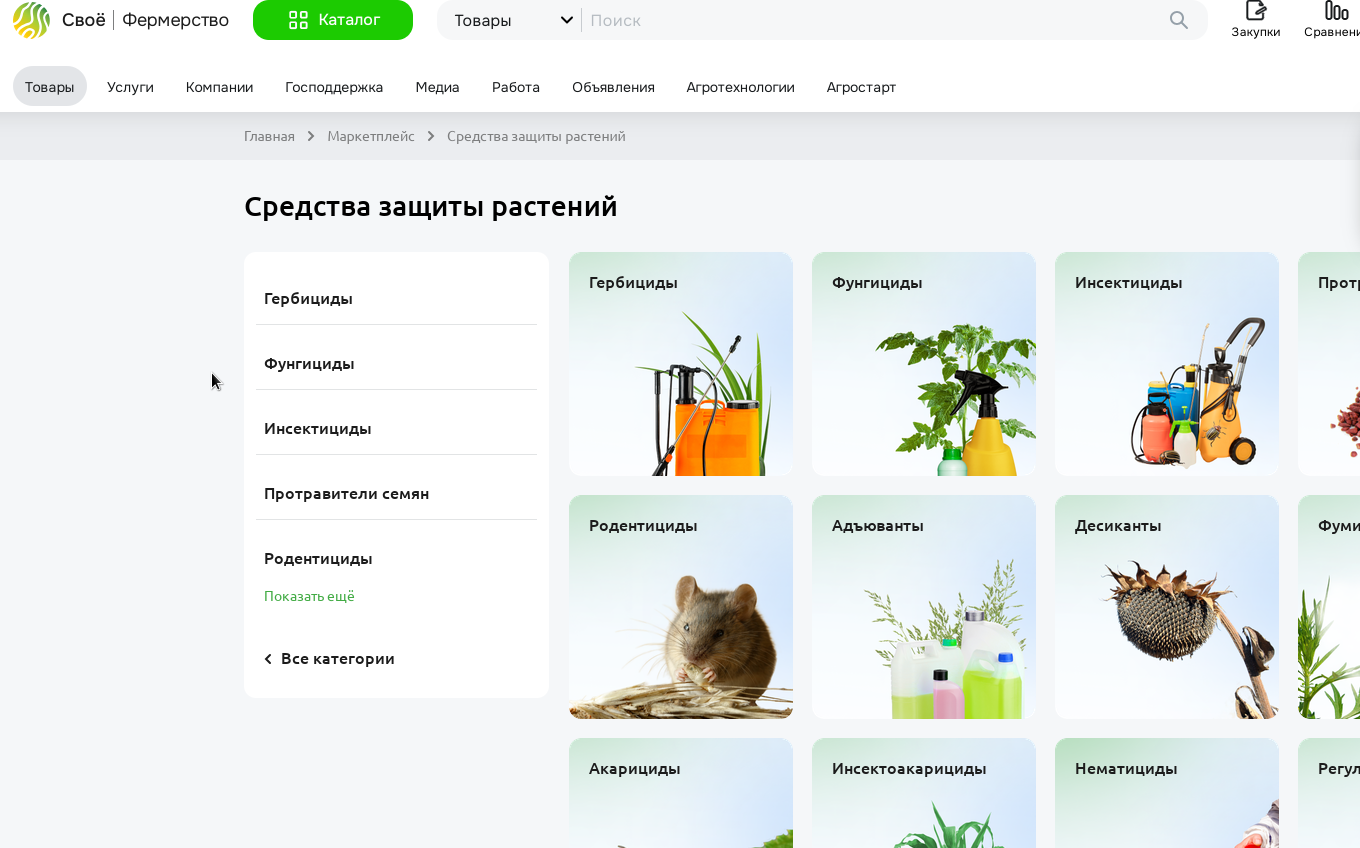Viewport: 1360px width, 848px height.
Task: Switch to the Работа tab
Action: [x=516, y=87]
